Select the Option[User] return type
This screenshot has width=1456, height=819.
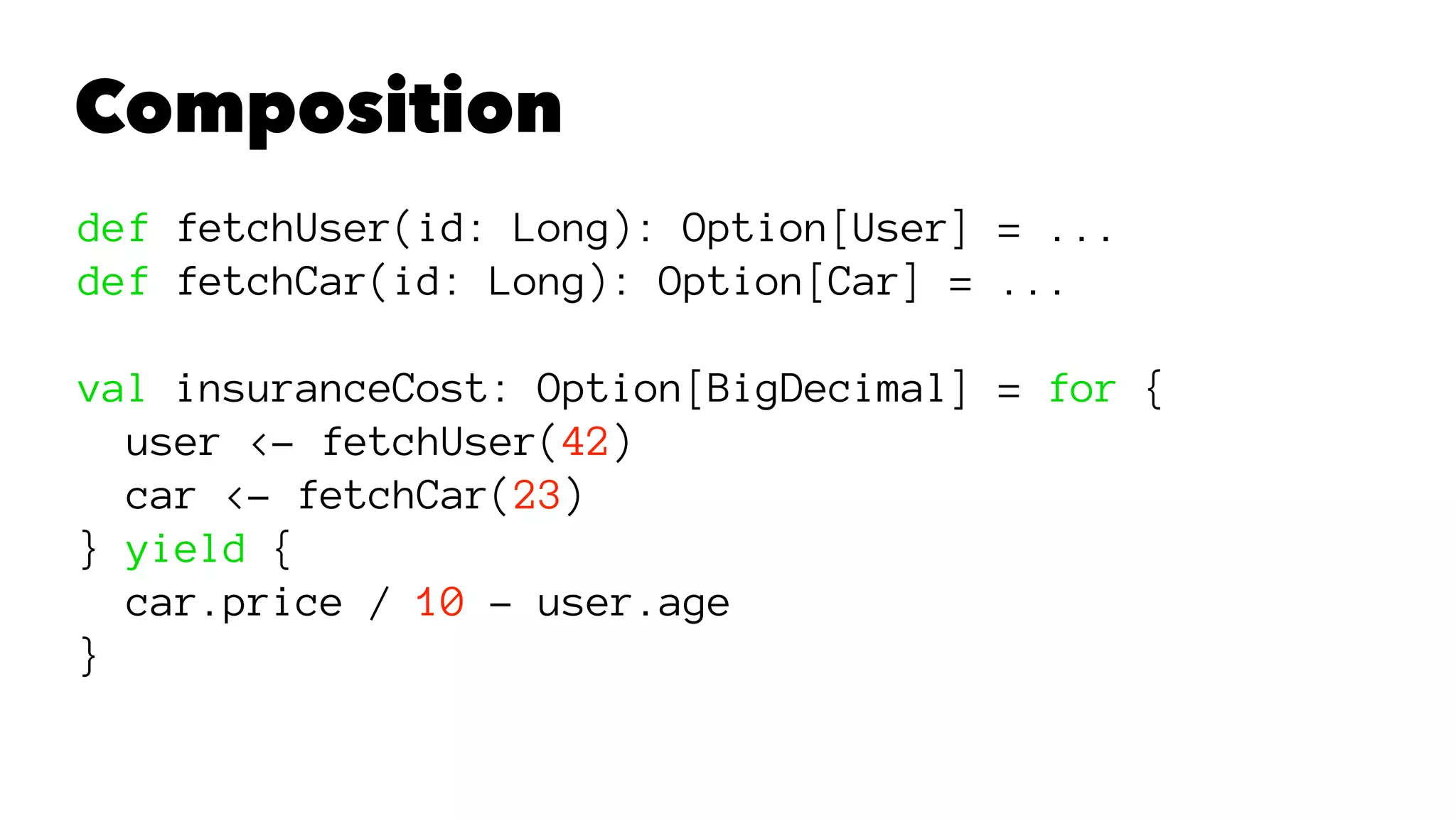825,230
